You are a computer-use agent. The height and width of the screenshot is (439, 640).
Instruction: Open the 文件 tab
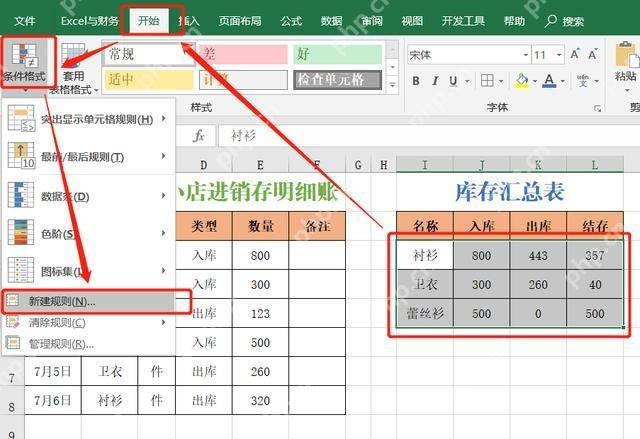[x=24, y=21]
